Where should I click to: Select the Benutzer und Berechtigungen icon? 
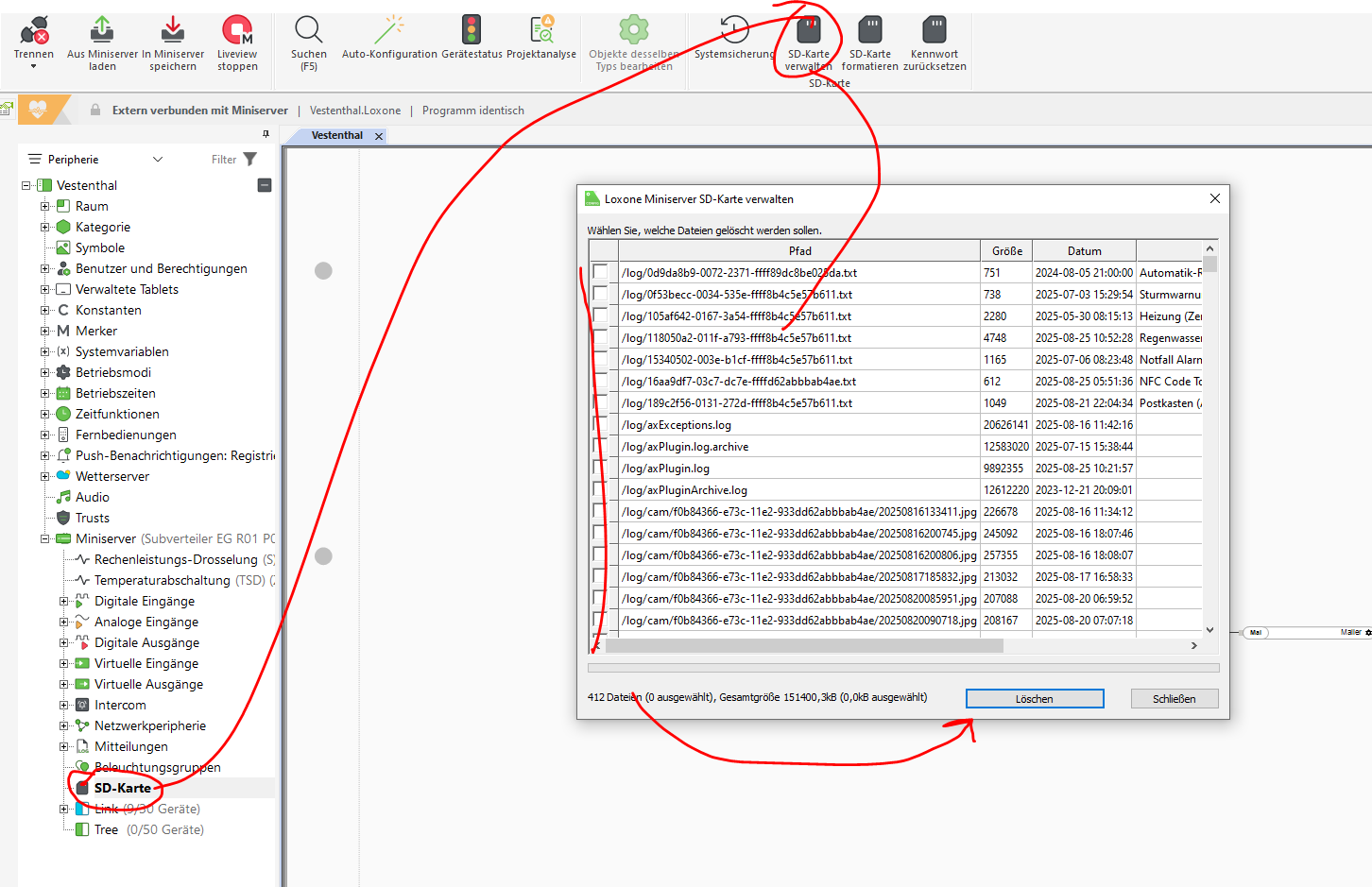click(x=63, y=268)
